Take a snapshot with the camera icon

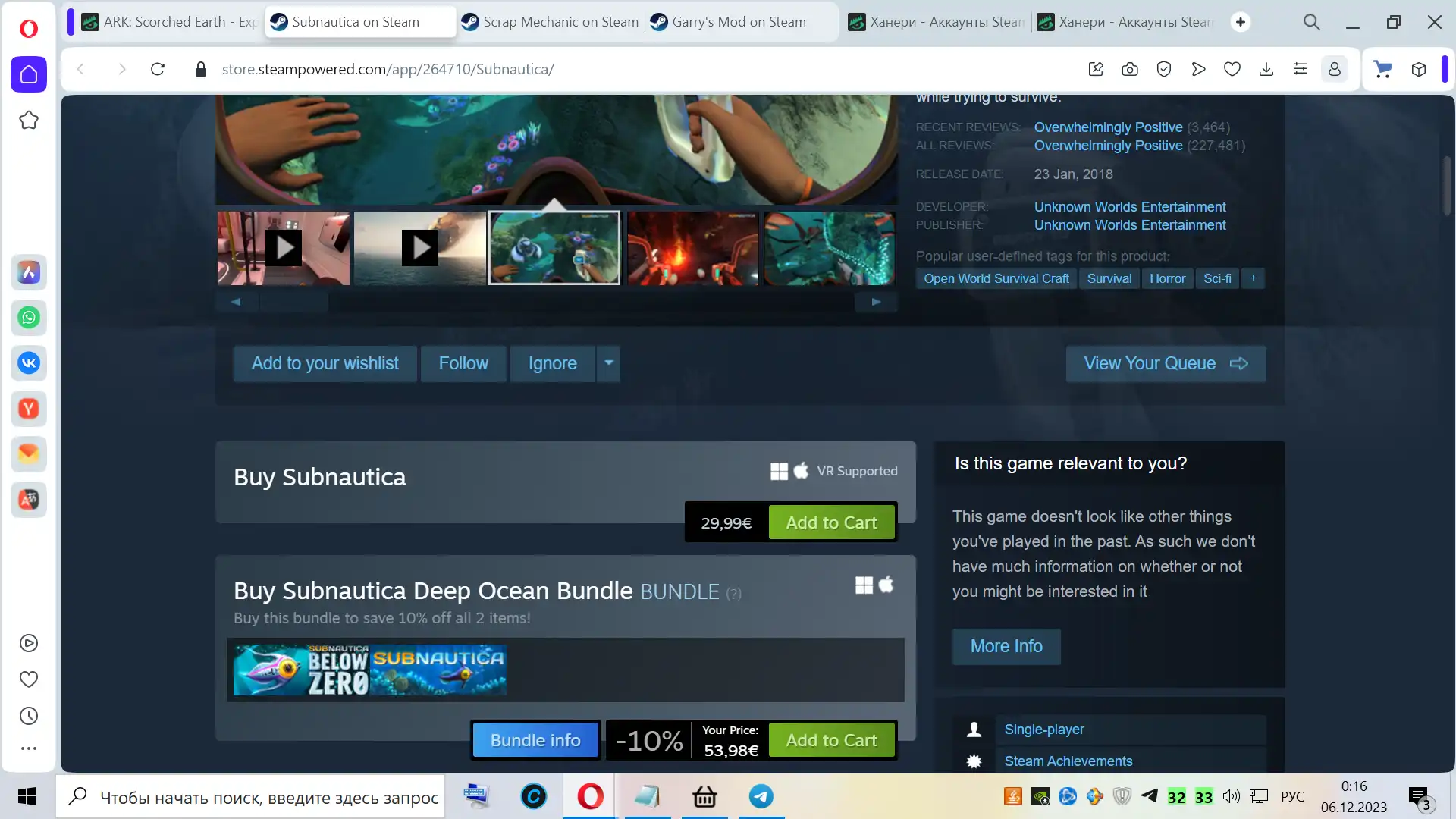(x=1130, y=69)
